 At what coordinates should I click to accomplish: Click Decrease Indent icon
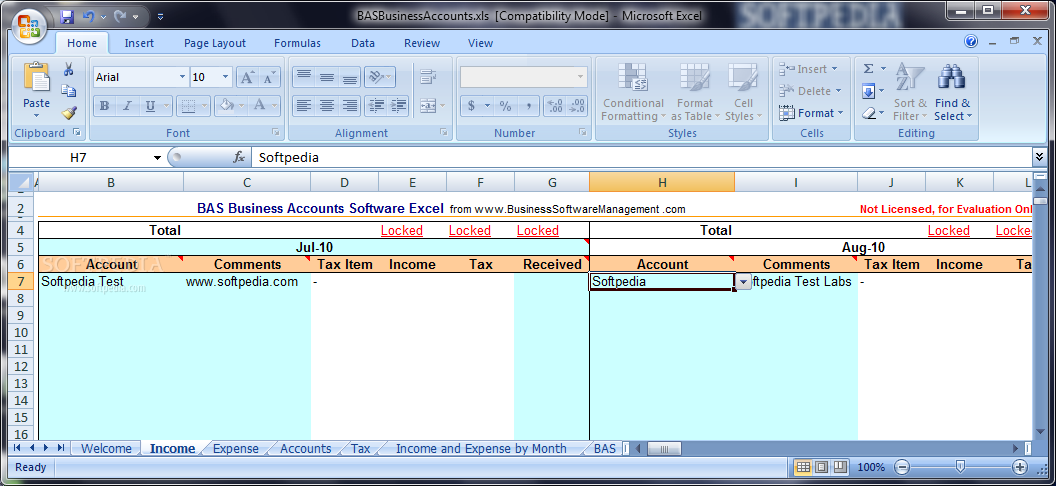point(376,106)
